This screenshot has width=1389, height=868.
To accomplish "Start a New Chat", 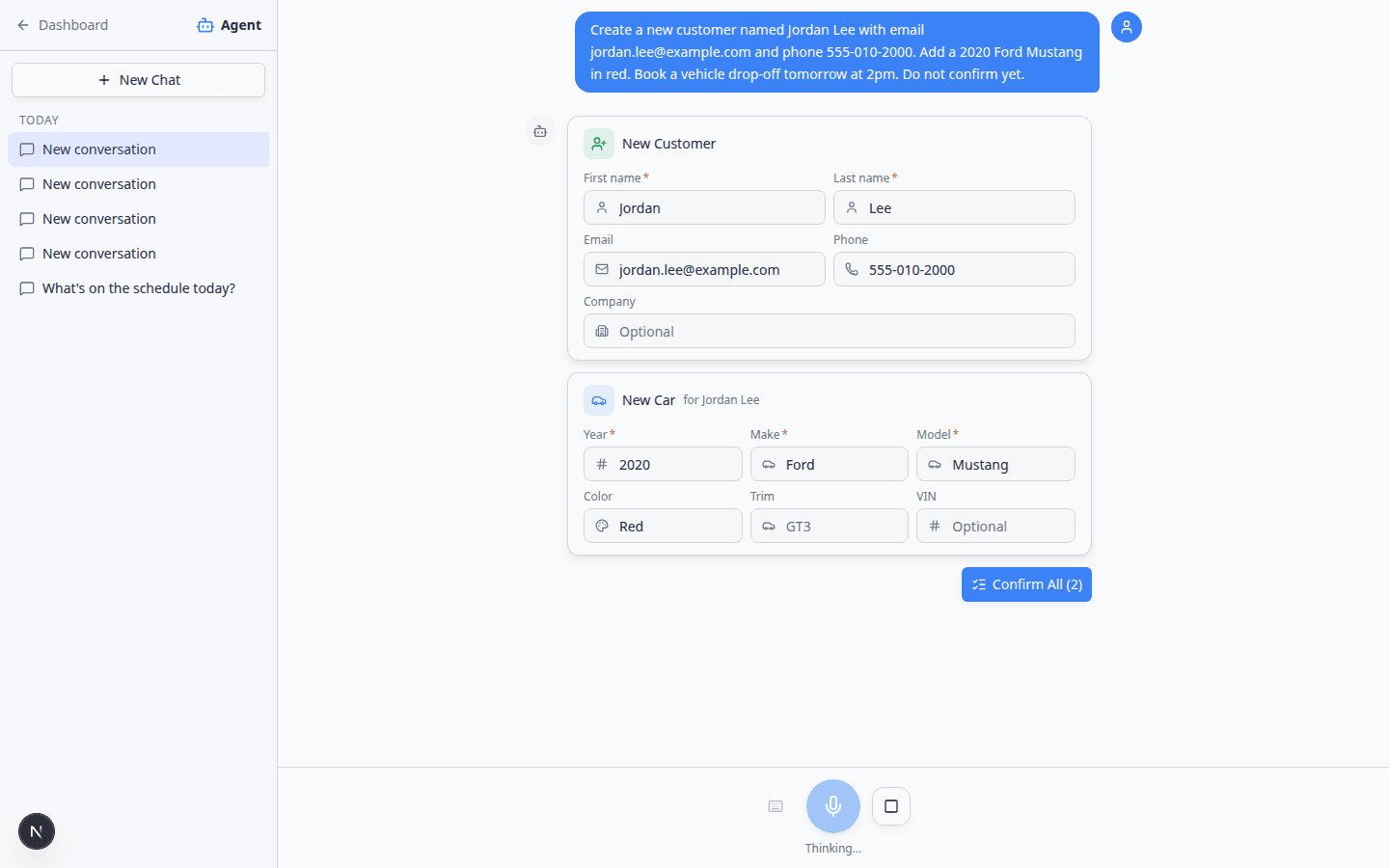I will pos(138,80).
